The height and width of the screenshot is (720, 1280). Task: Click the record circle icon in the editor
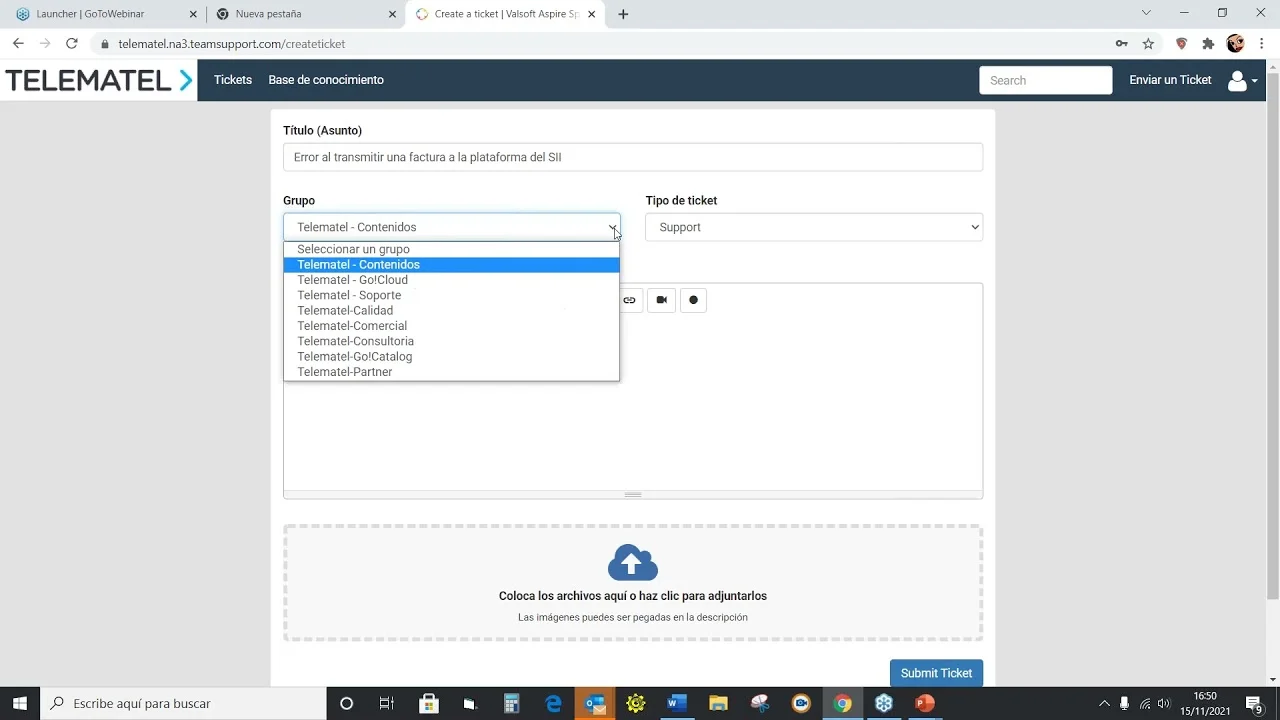click(693, 300)
